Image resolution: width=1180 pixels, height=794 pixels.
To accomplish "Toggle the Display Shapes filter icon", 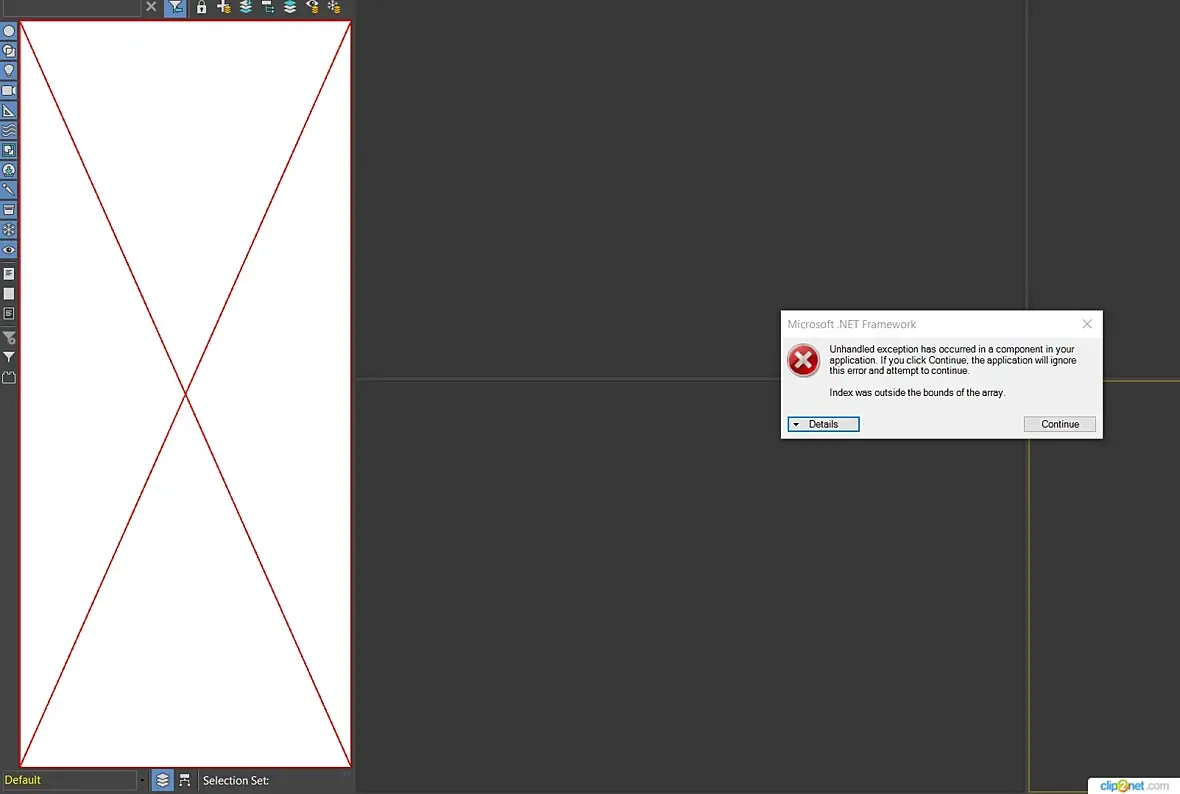I will click(x=9, y=51).
